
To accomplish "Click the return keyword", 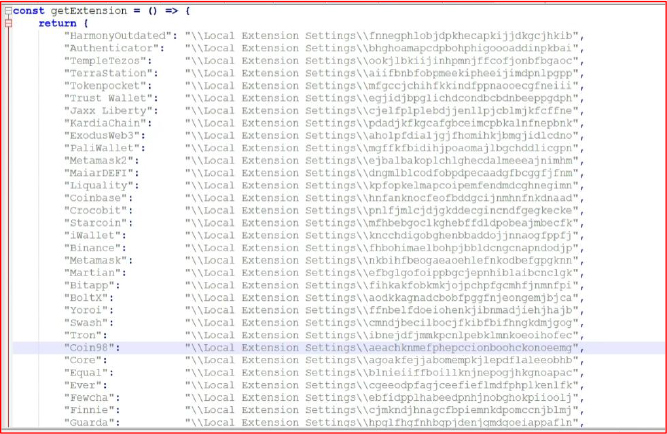I will 57,23.
